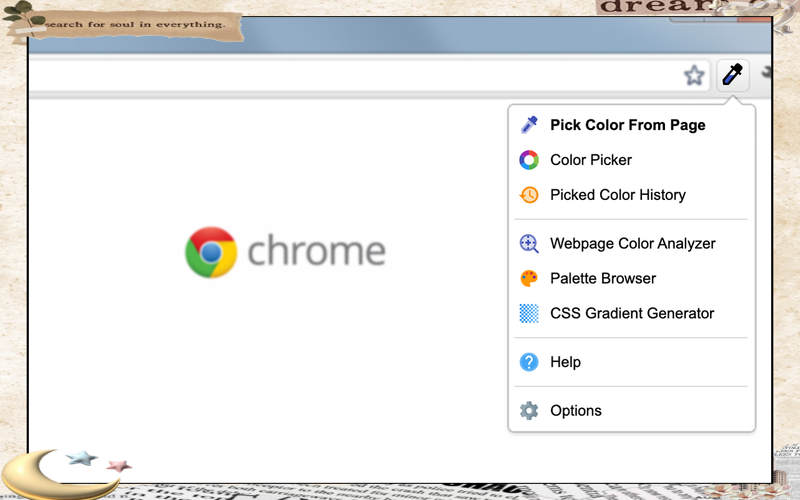The height and width of the screenshot is (500, 800).
Task: Click the orange clock icon for color history
Action: coord(529,194)
